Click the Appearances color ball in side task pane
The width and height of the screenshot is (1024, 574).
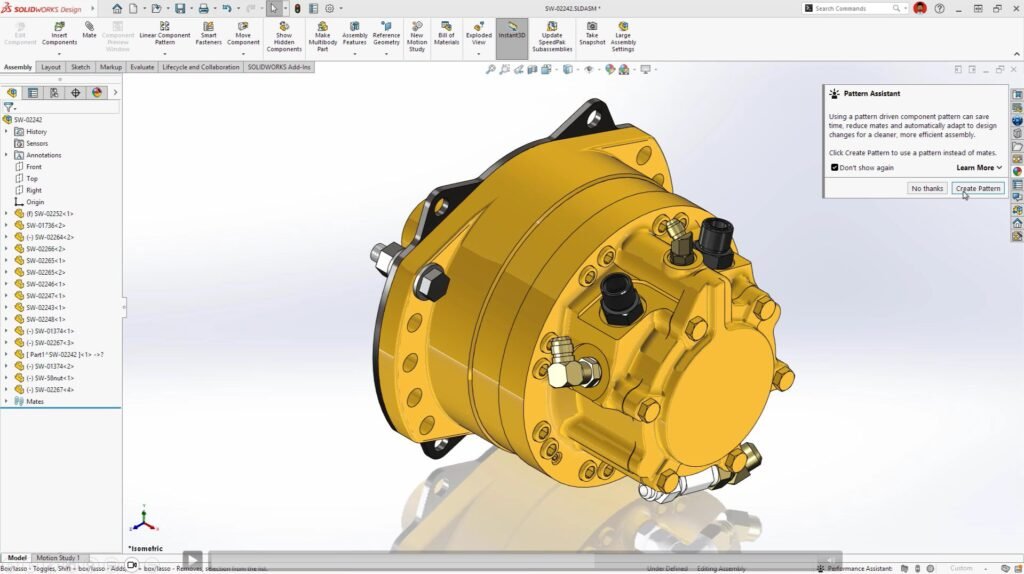[1017, 172]
